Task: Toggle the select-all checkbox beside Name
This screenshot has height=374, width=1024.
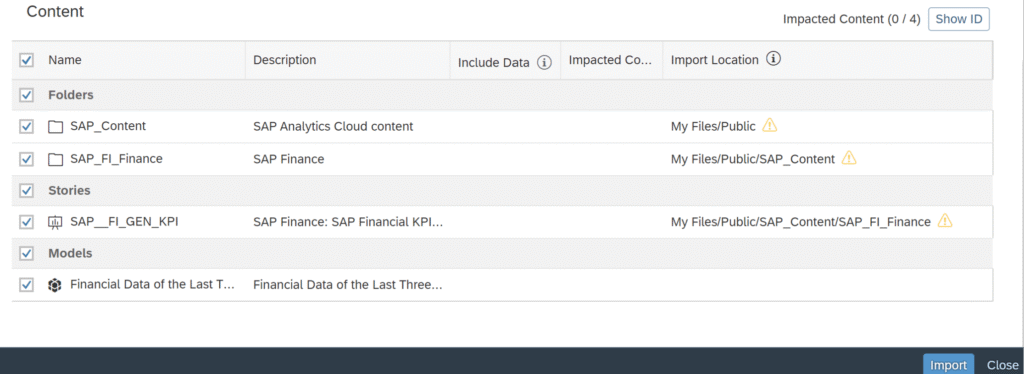Action: [26, 60]
